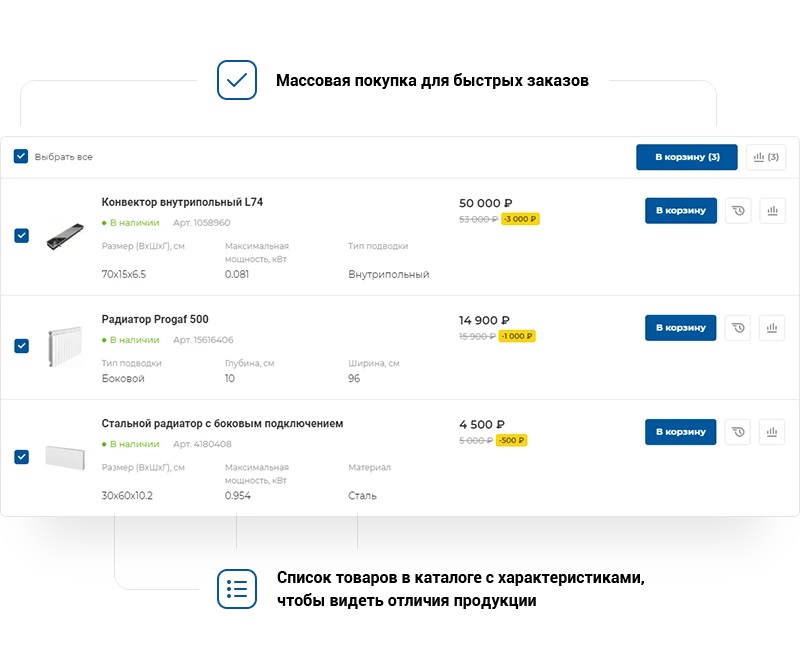This screenshot has height=663, width=800.
Task: Click history clock icon for Конвектор L74
Action: pyautogui.click(x=738, y=211)
